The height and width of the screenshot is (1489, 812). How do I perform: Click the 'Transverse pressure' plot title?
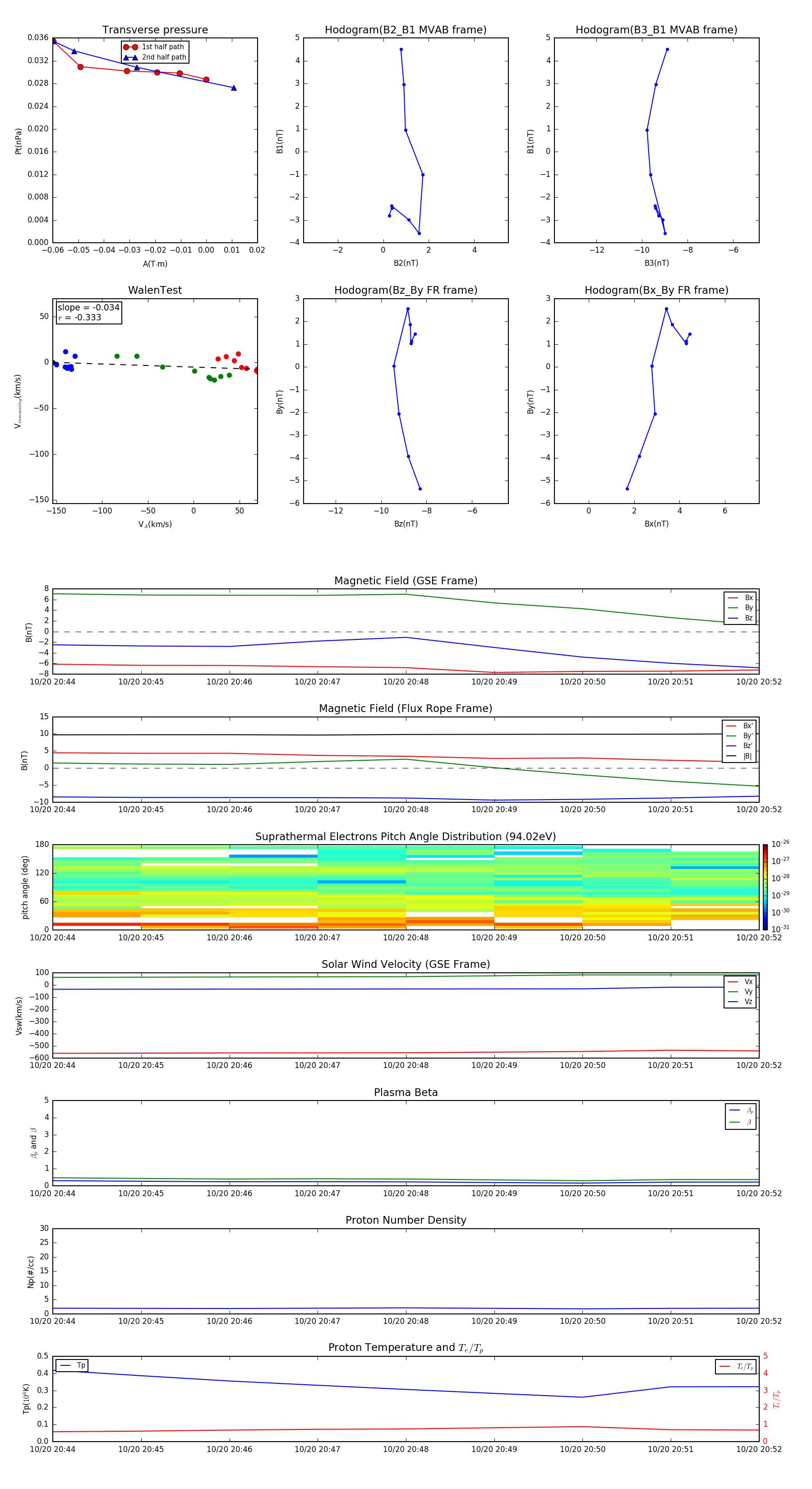155,30
